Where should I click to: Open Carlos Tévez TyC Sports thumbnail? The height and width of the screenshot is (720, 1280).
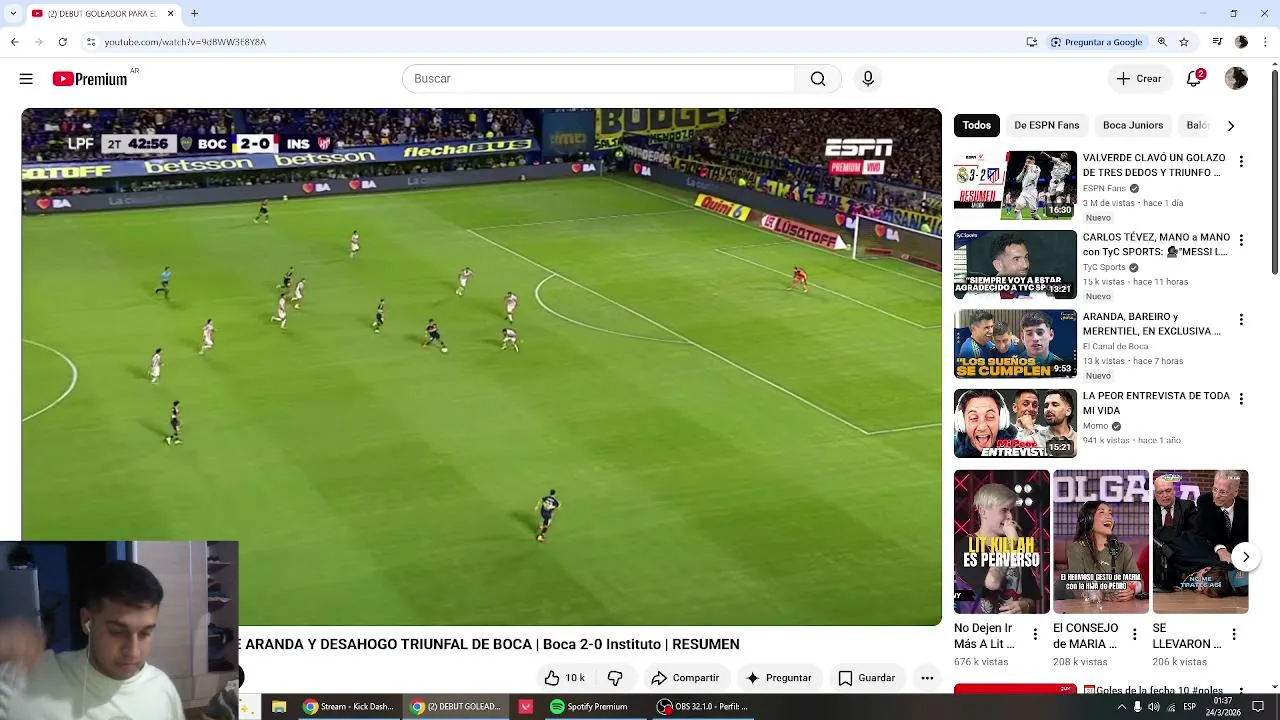[x=1015, y=264]
